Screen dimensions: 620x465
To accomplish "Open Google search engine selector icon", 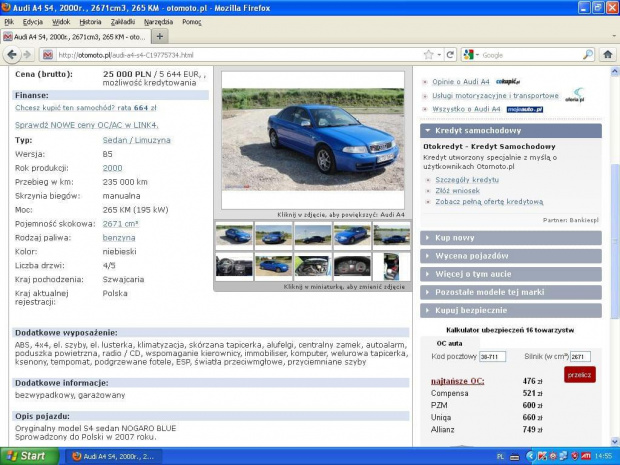I will [469, 55].
